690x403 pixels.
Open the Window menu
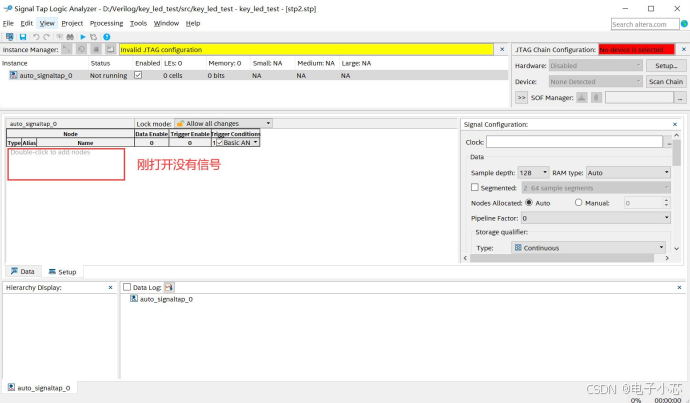point(166,23)
